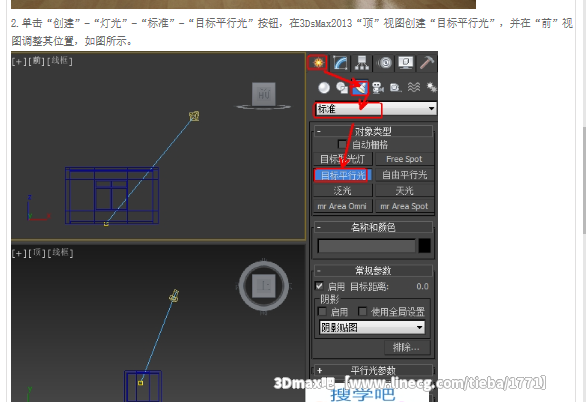This screenshot has width=586, height=402.
Task: Click the 目标平行光 button
Action: 343,175
